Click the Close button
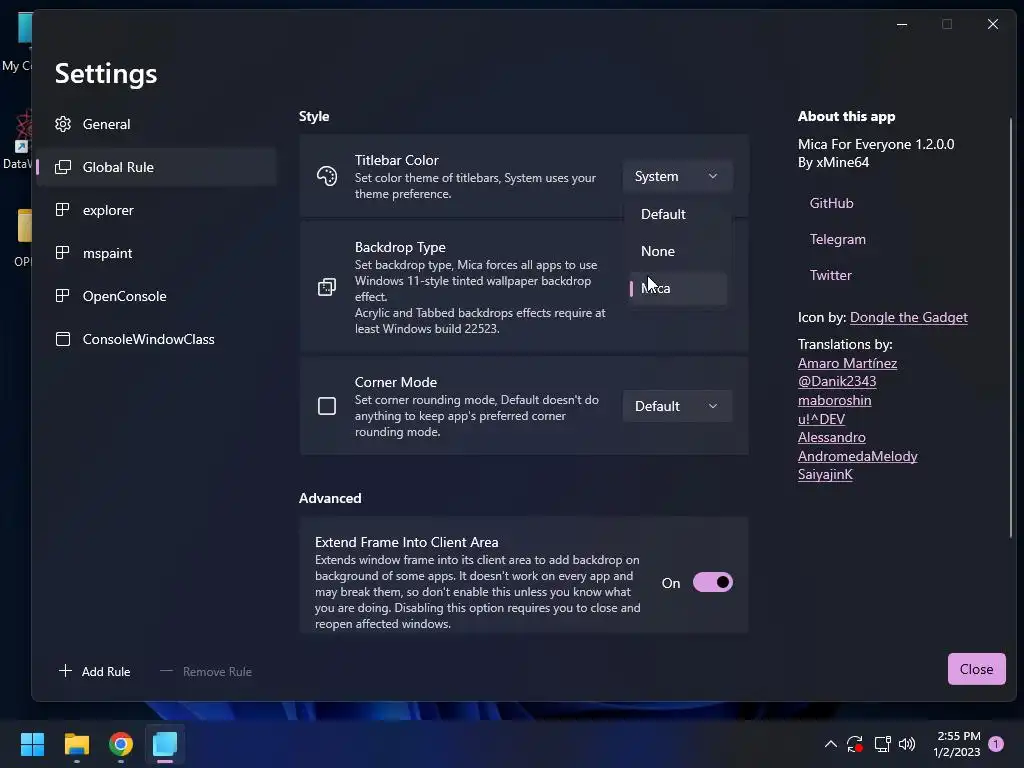 point(976,669)
